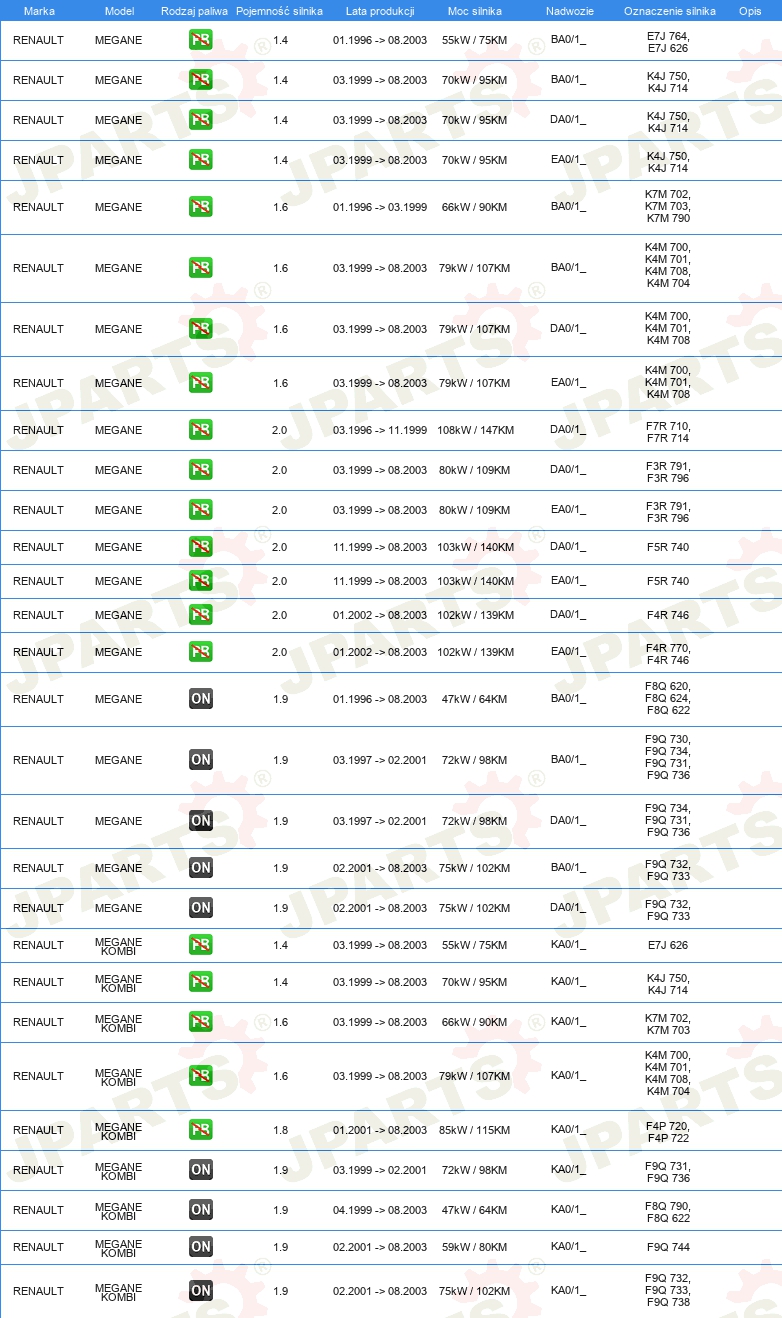The image size is (782, 1318).
Task: Click the Lata produkcji column header
Action: 380,11
